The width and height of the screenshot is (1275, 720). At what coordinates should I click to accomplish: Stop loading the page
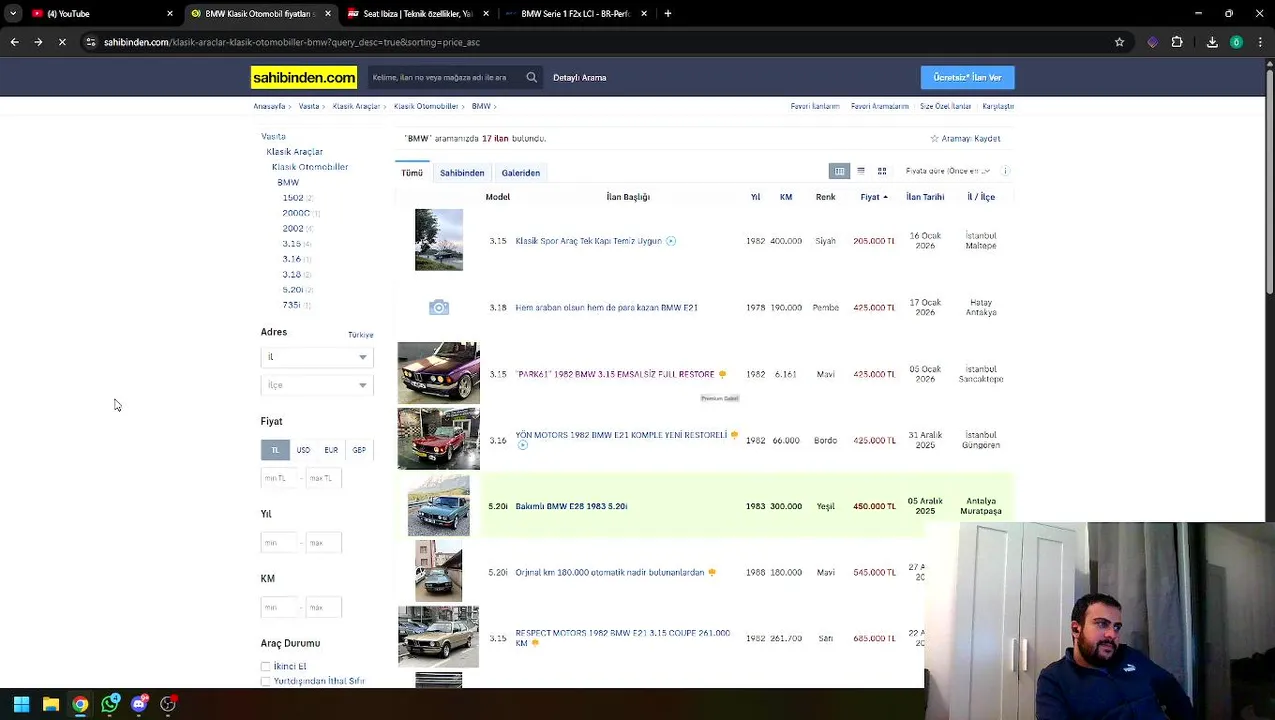click(62, 42)
